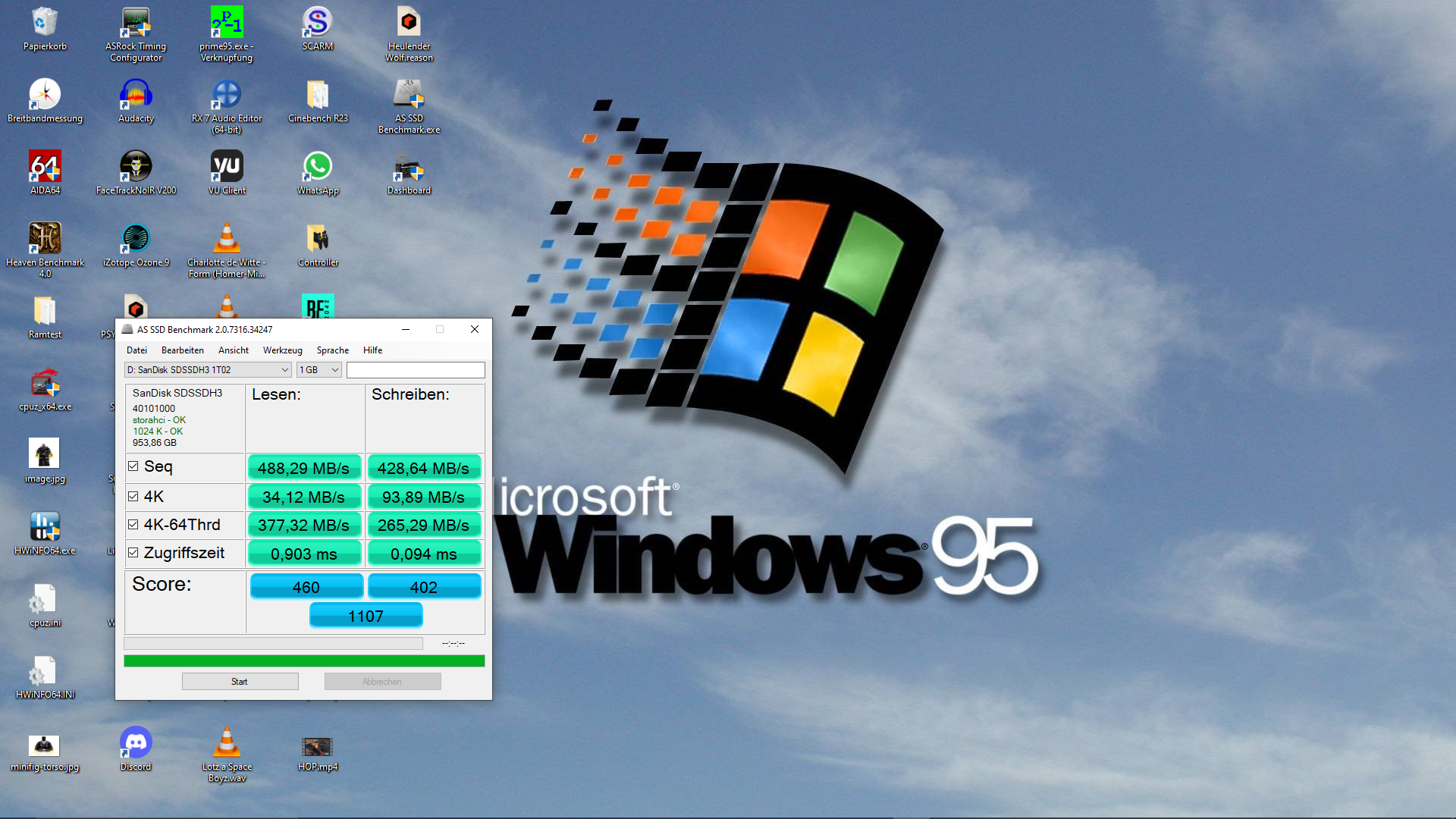1456x819 pixels.
Task: Disable the Zugriffszeit test checkbox
Action: (133, 553)
